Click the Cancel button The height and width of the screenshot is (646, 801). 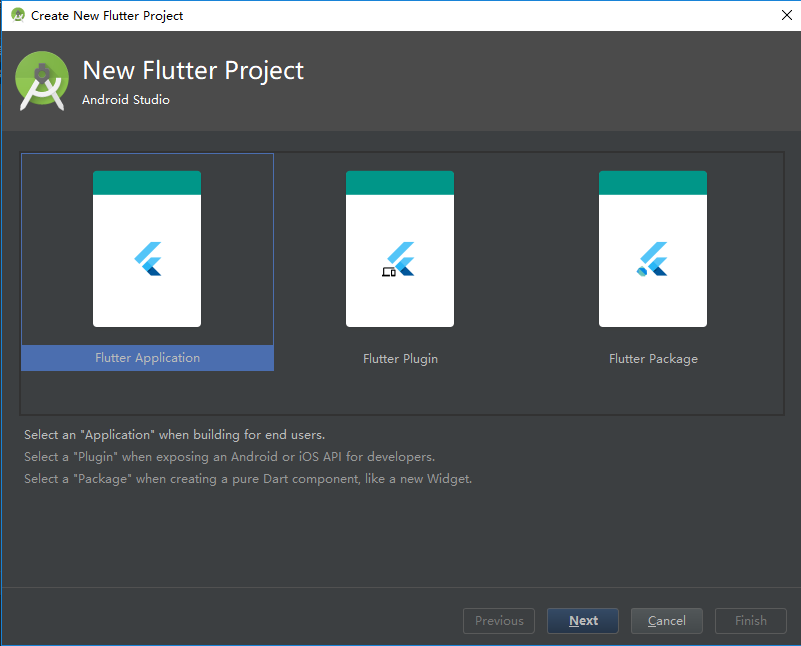pyautogui.click(x=667, y=620)
